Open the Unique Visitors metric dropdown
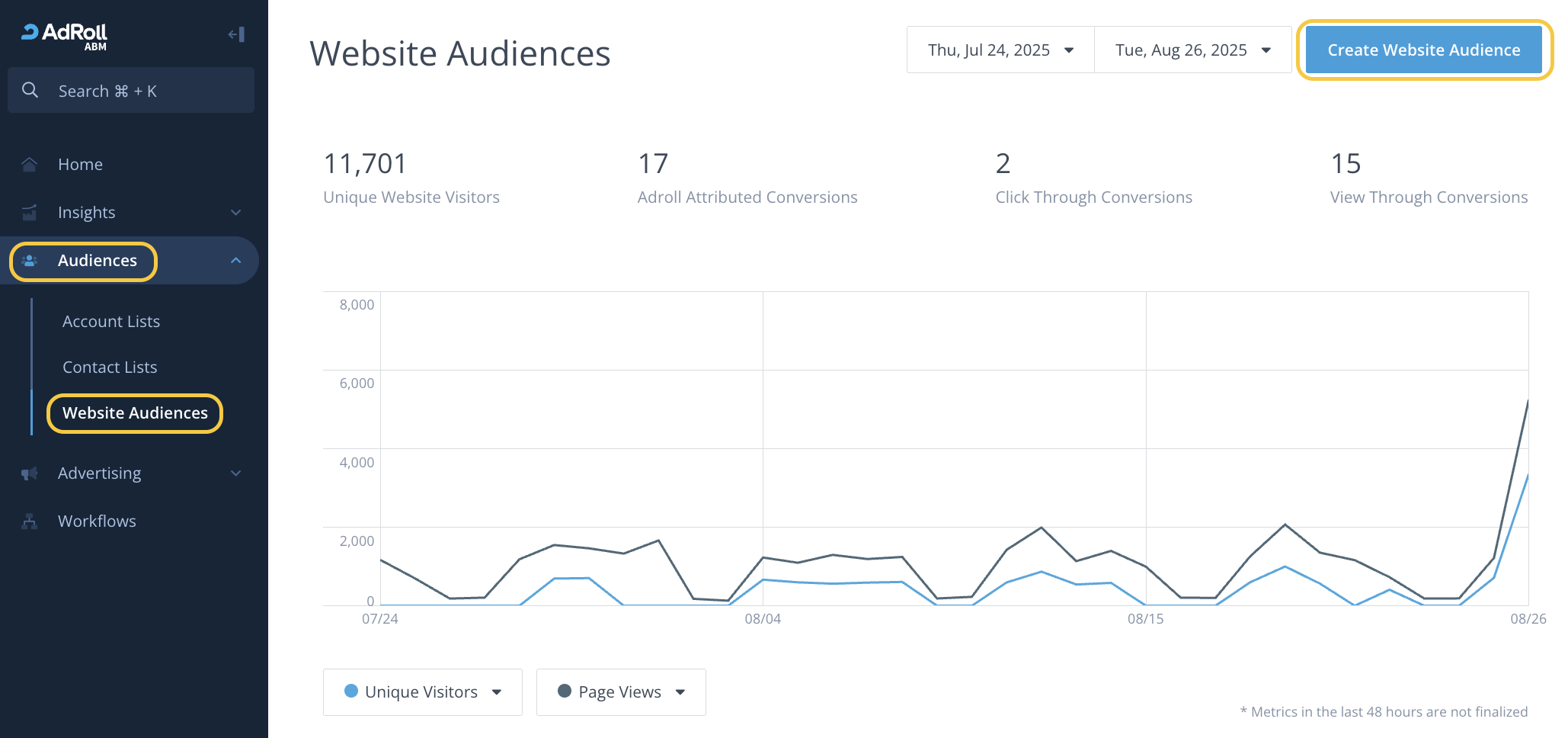This screenshot has height=738, width=1568. point(422,692)
